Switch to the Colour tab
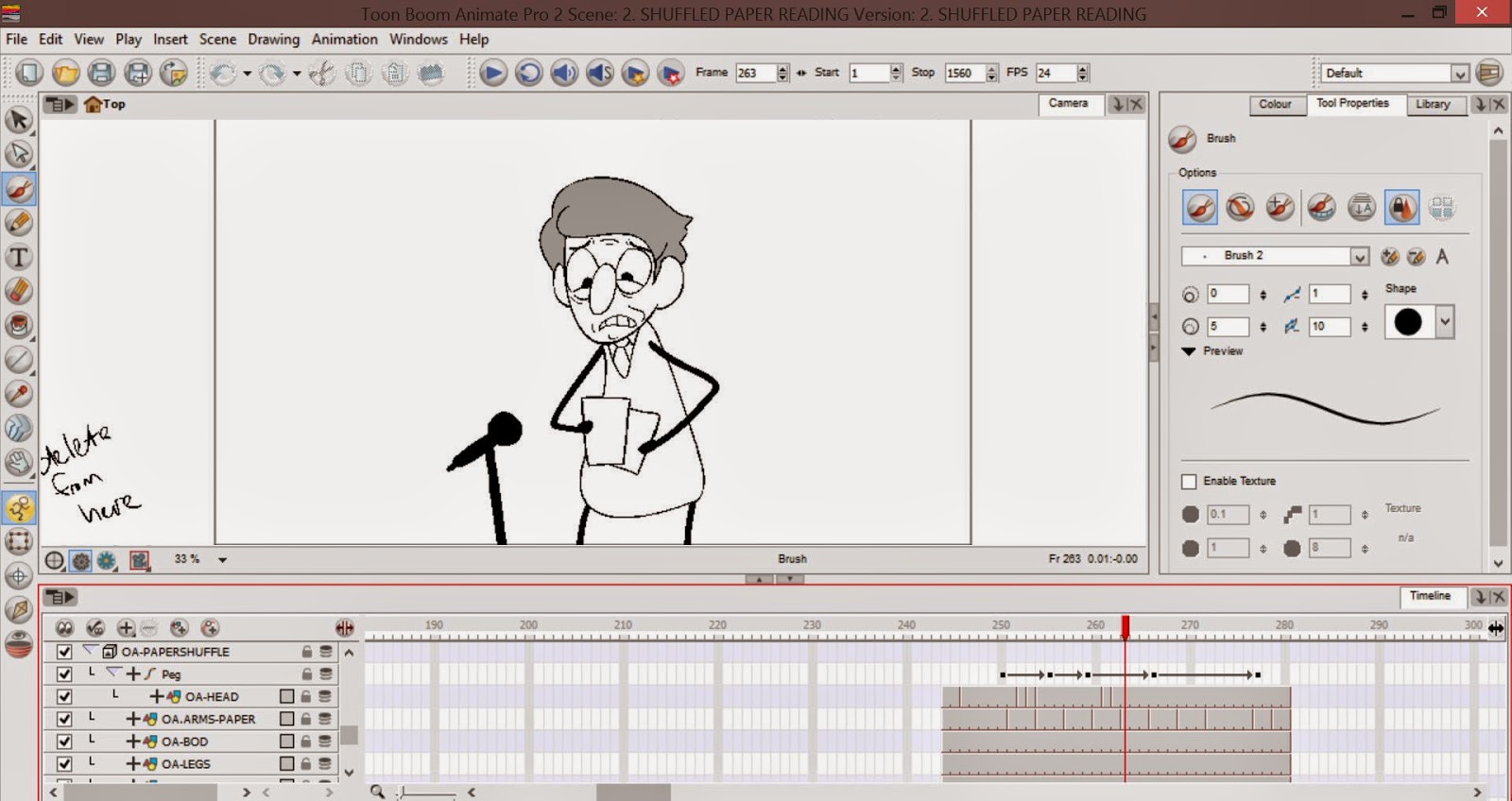This screenshot has height=801, width=1512. tap(1275, 104)
